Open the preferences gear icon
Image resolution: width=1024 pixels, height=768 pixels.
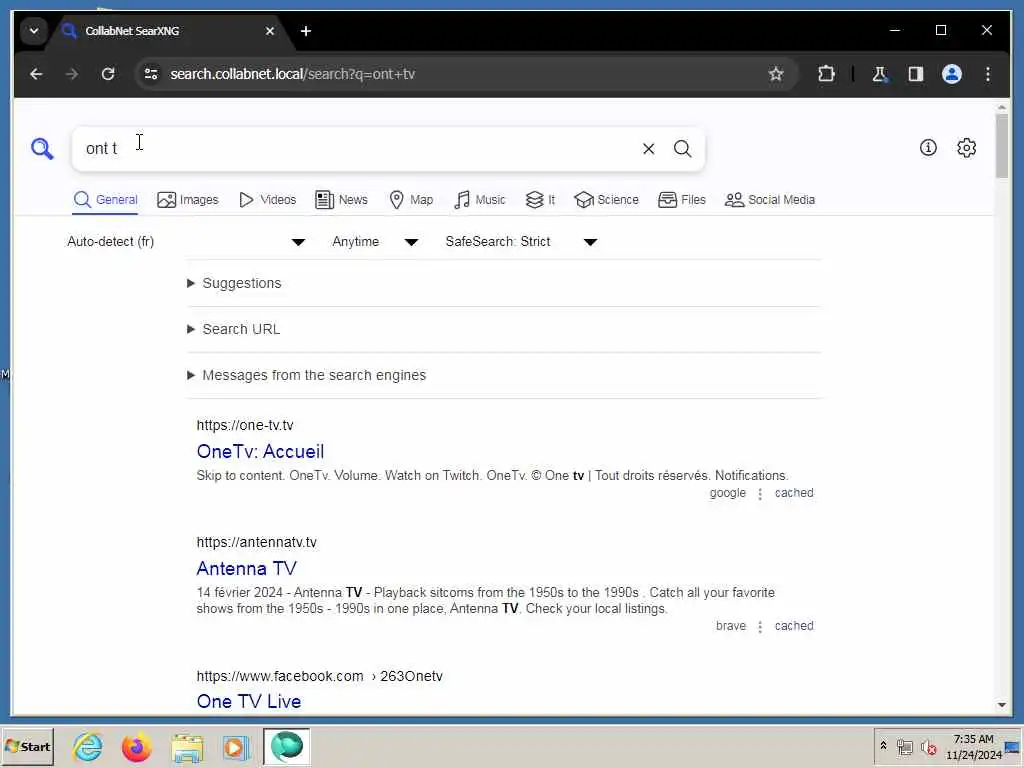pyautogui.click(x=967, y=148)
